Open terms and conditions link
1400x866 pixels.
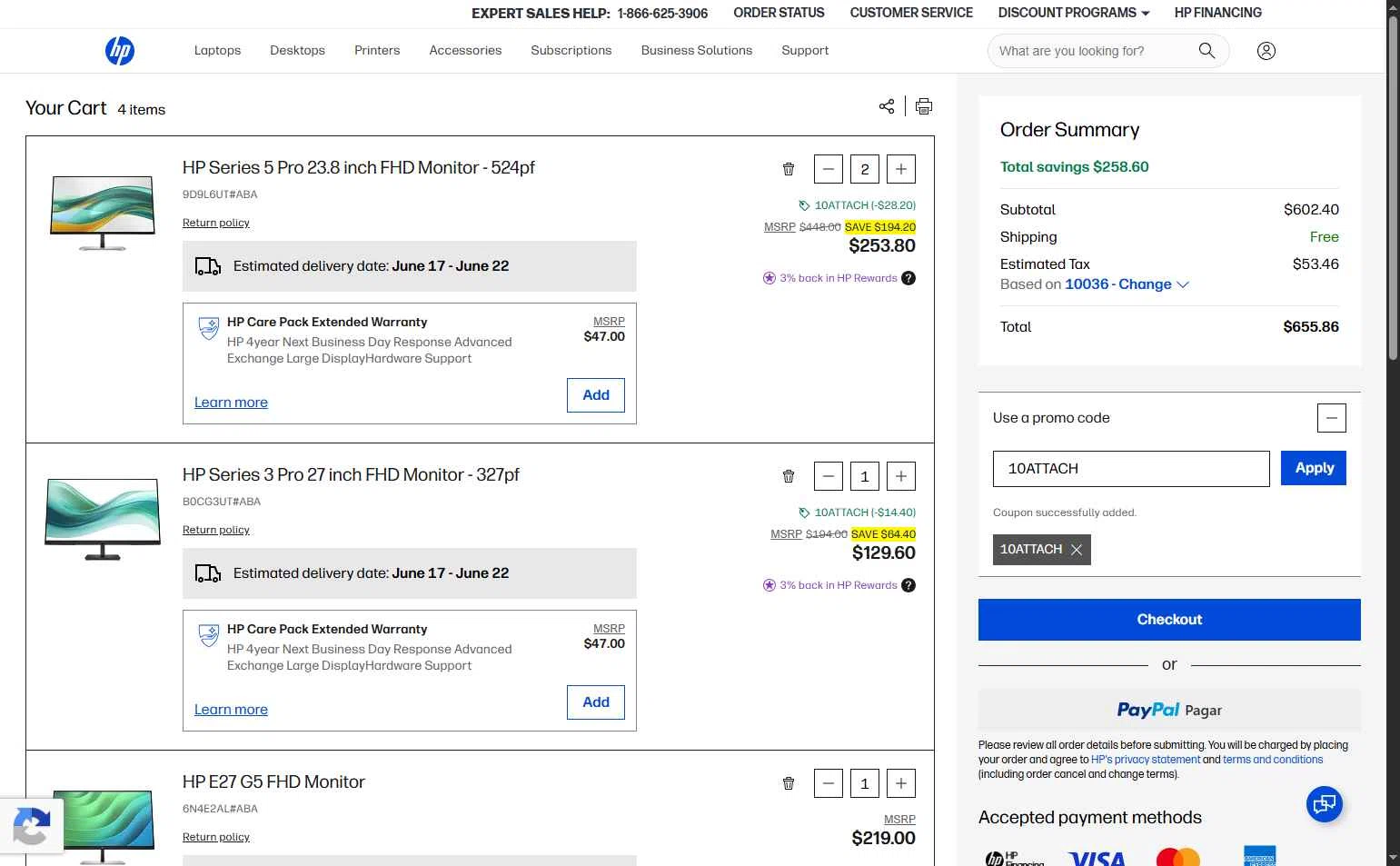[x=1273, y=760]
